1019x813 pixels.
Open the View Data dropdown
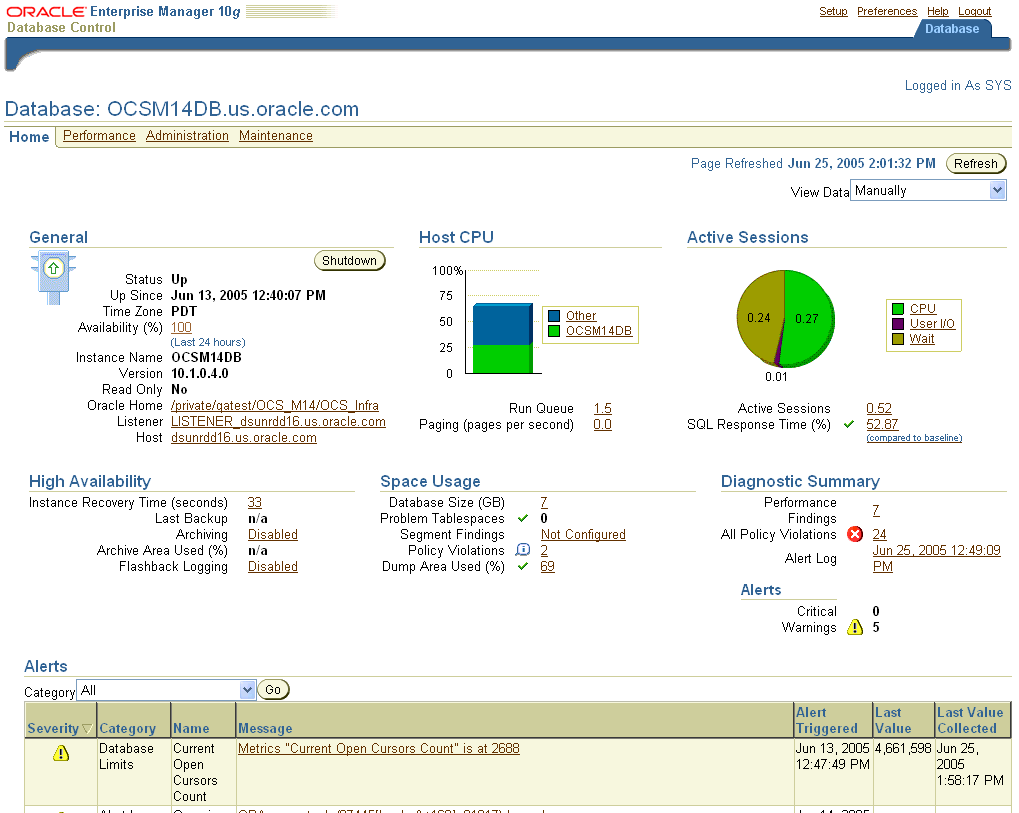[997, 191]
